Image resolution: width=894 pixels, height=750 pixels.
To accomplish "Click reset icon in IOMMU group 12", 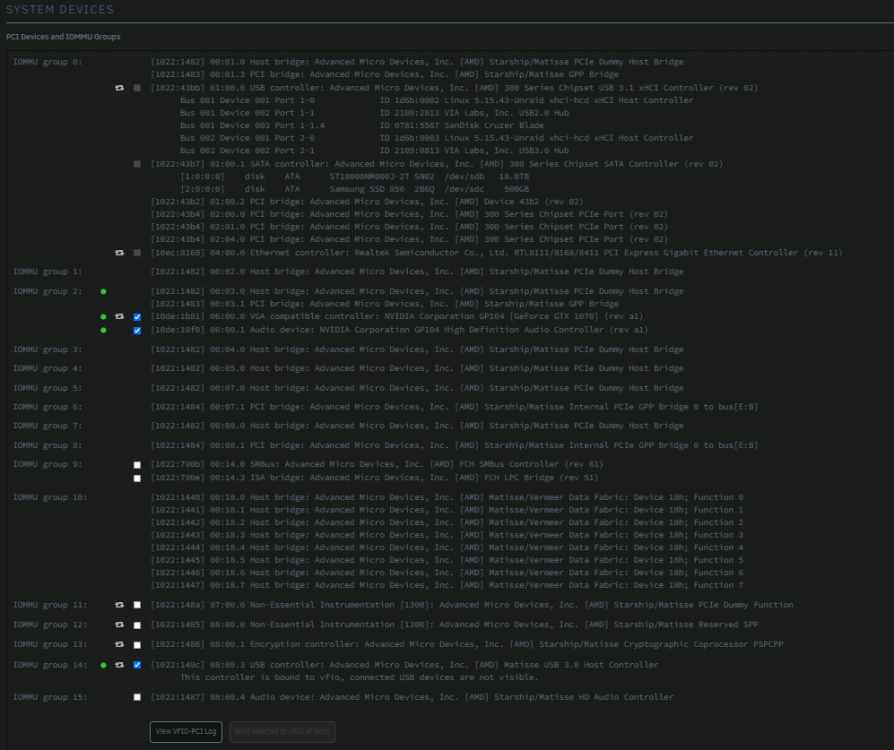I will click(x=119, y=625).
